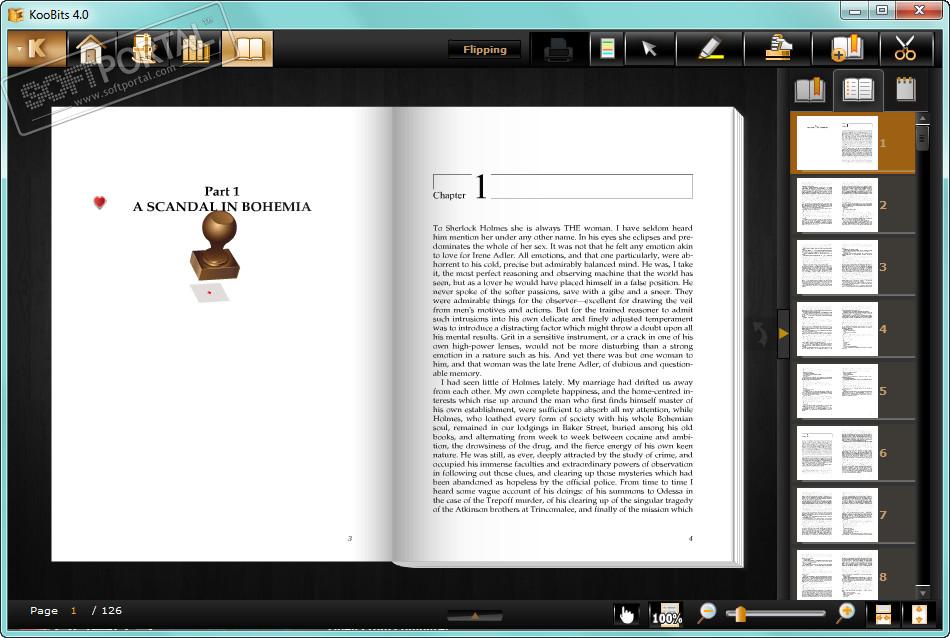950x638 pixels.
Task: Switch to the notepad side tab
Action: tap(905, 90)
